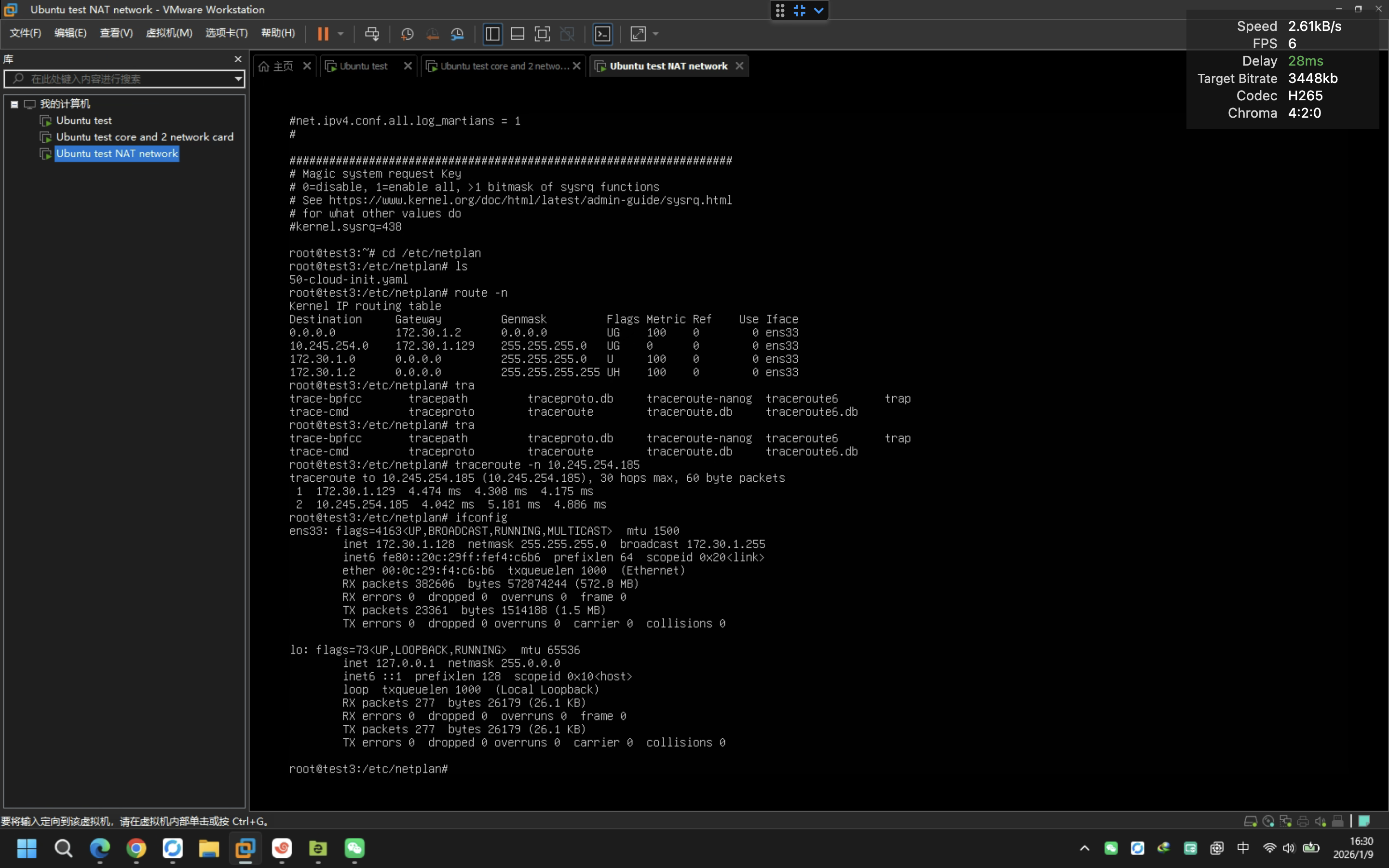Collapse the 我的计算机 tree node
Image resolution: width=1389 pixels, height=868 pixels.
(14, 104)
